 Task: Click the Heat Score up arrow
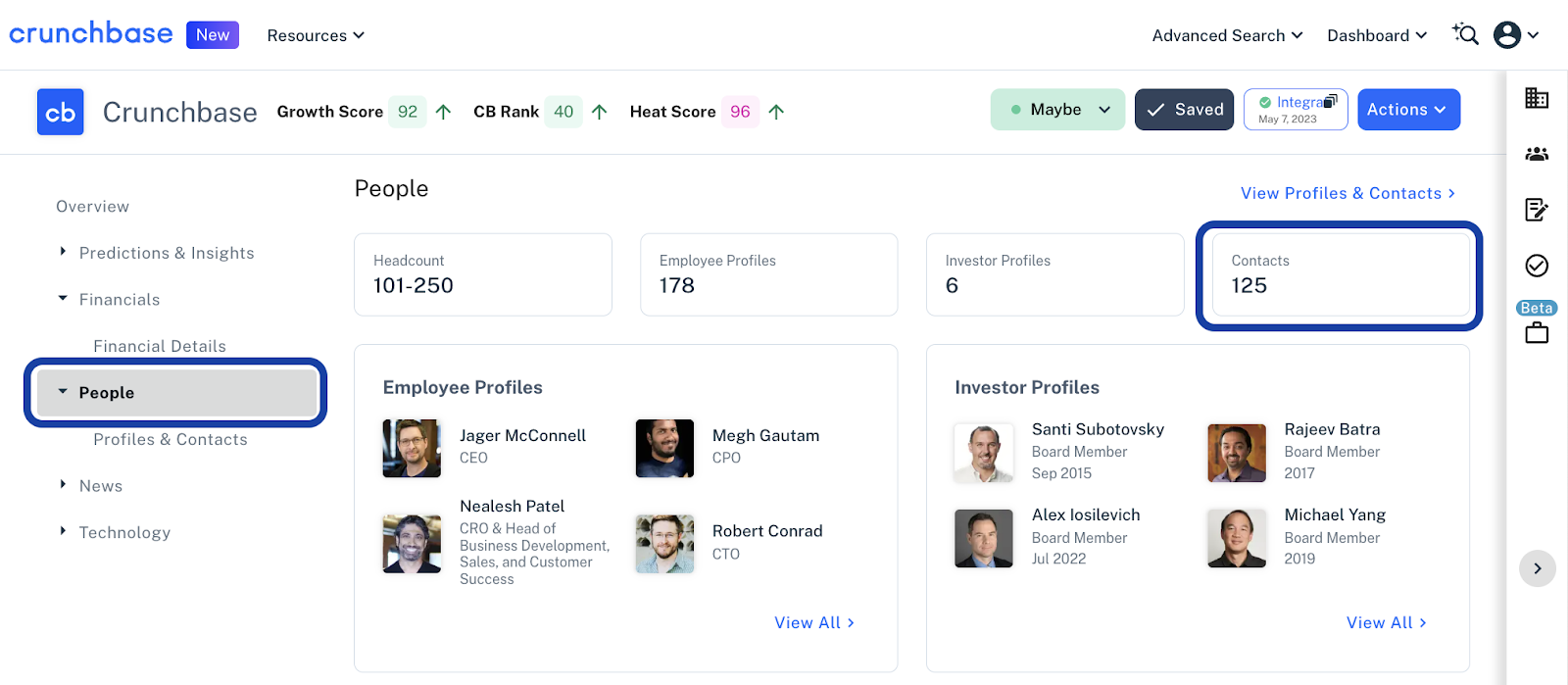click(x=776, y=112)
